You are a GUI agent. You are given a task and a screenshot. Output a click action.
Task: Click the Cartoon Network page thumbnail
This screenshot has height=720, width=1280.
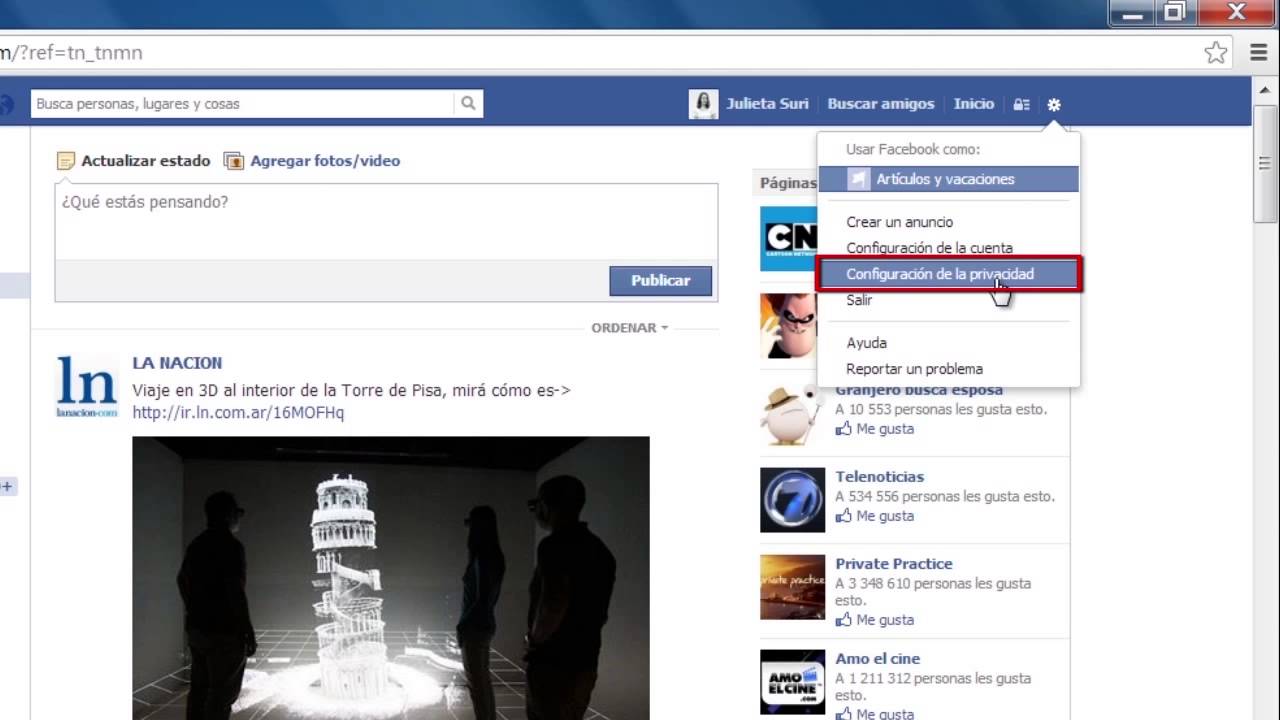[x=789, y=238]
